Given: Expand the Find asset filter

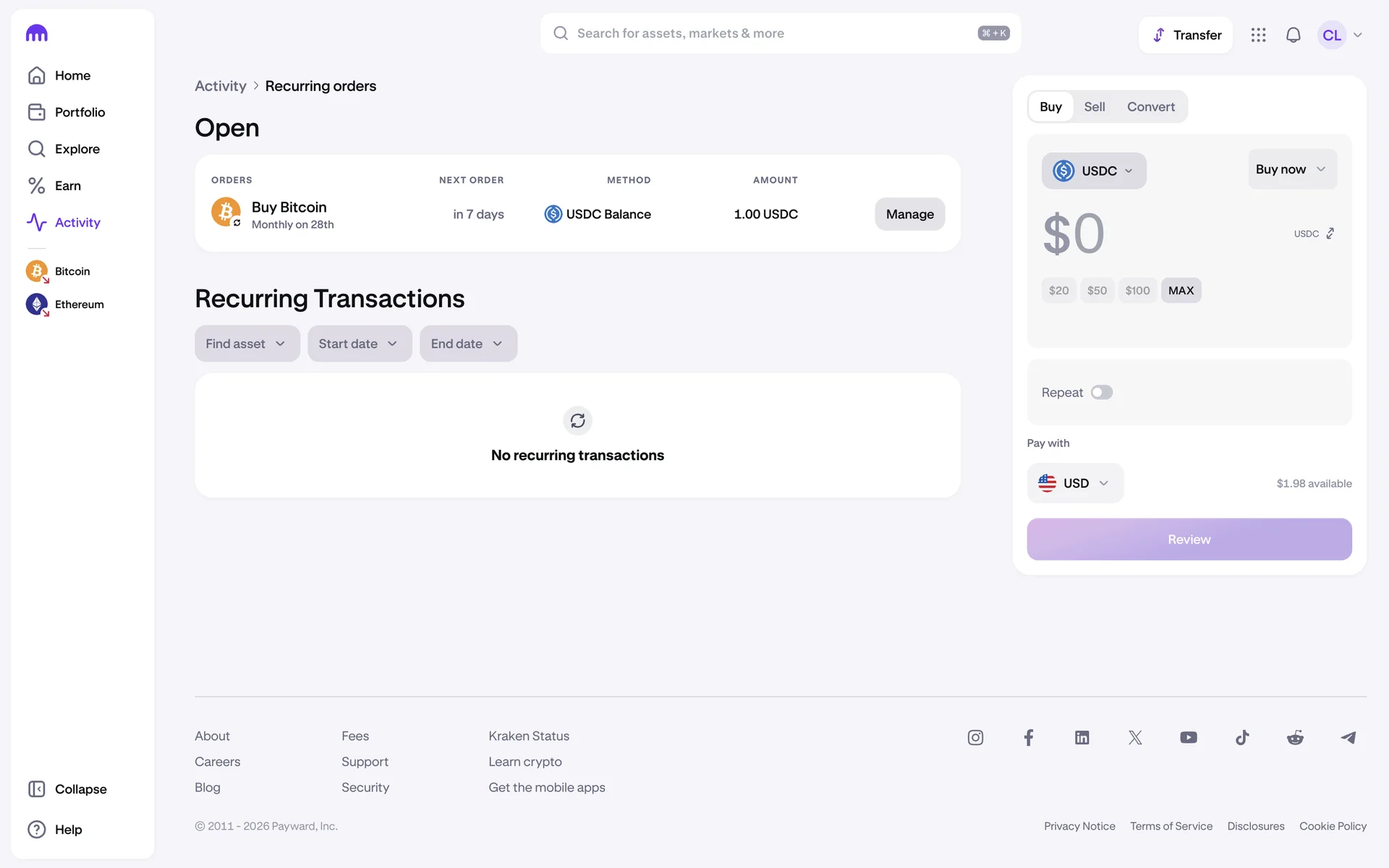Looking at the screenshot, I should click(247, 344).
